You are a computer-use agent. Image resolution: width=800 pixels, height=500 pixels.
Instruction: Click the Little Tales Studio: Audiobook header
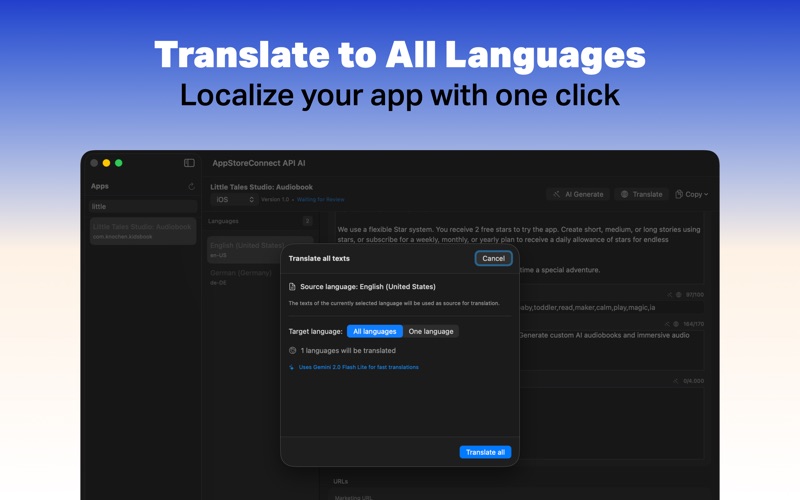pos(261,187)
